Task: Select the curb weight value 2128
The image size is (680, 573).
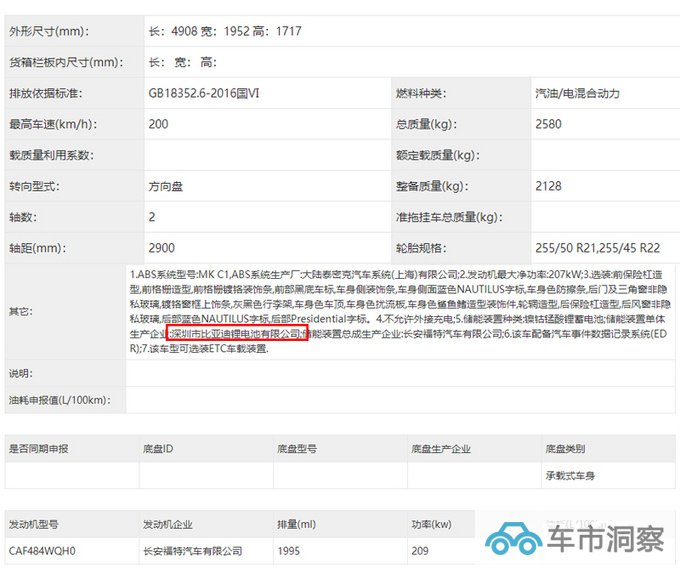Action: tap(548, 187)
